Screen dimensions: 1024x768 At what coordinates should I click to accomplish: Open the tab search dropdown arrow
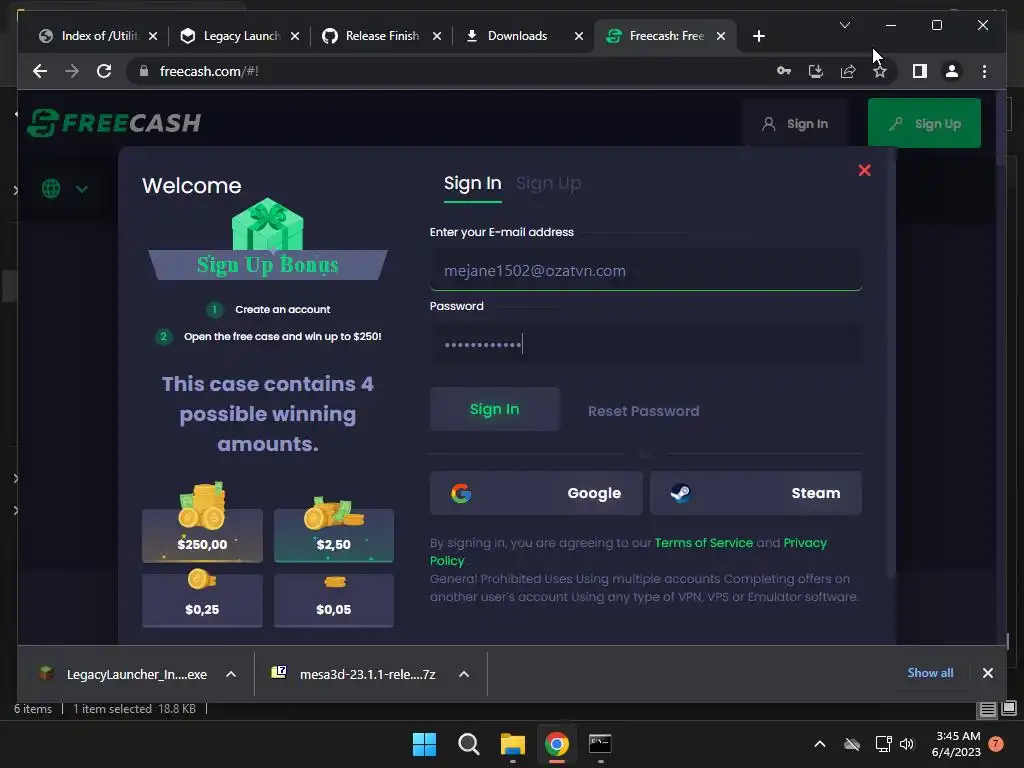pyautogui.click(x=844, y=25)
